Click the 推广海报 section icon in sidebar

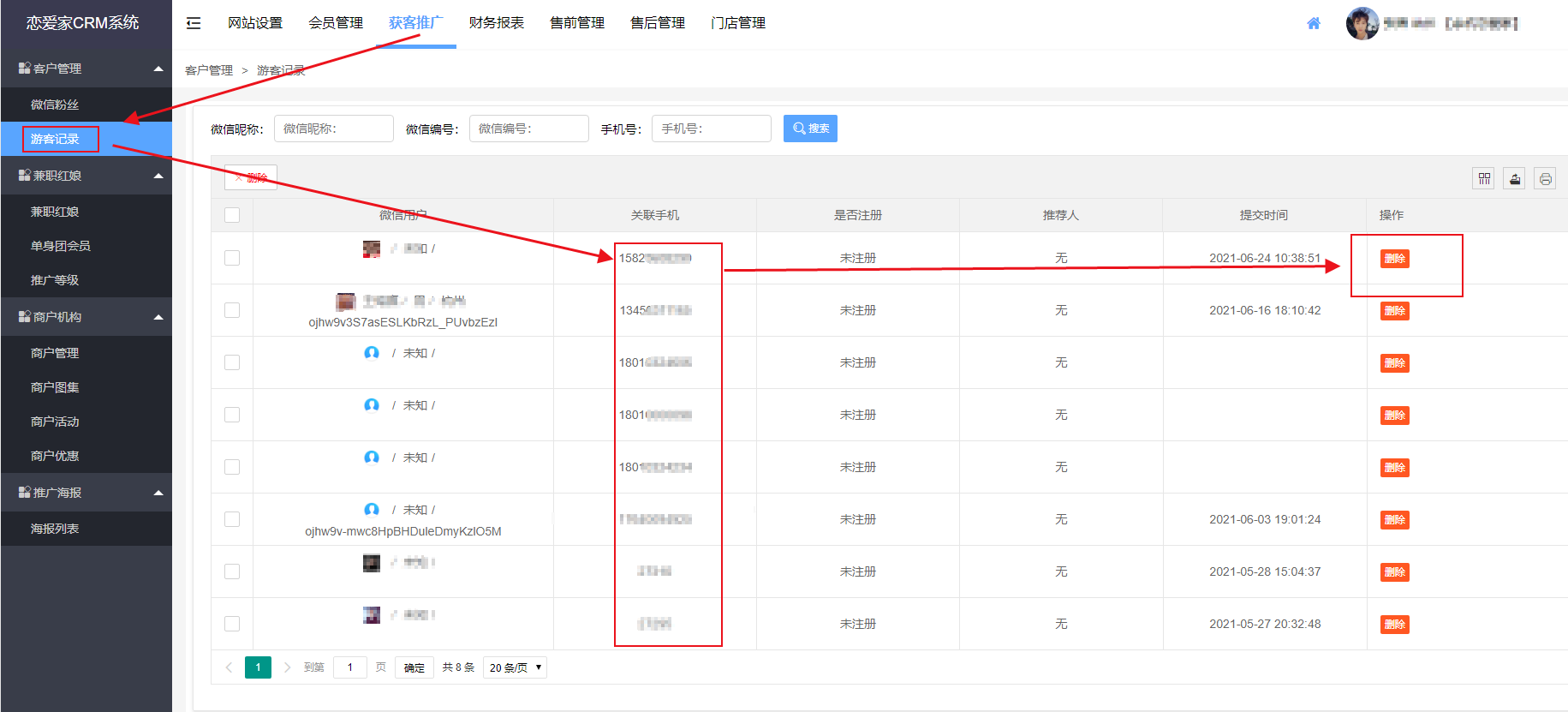coord(24,492)
